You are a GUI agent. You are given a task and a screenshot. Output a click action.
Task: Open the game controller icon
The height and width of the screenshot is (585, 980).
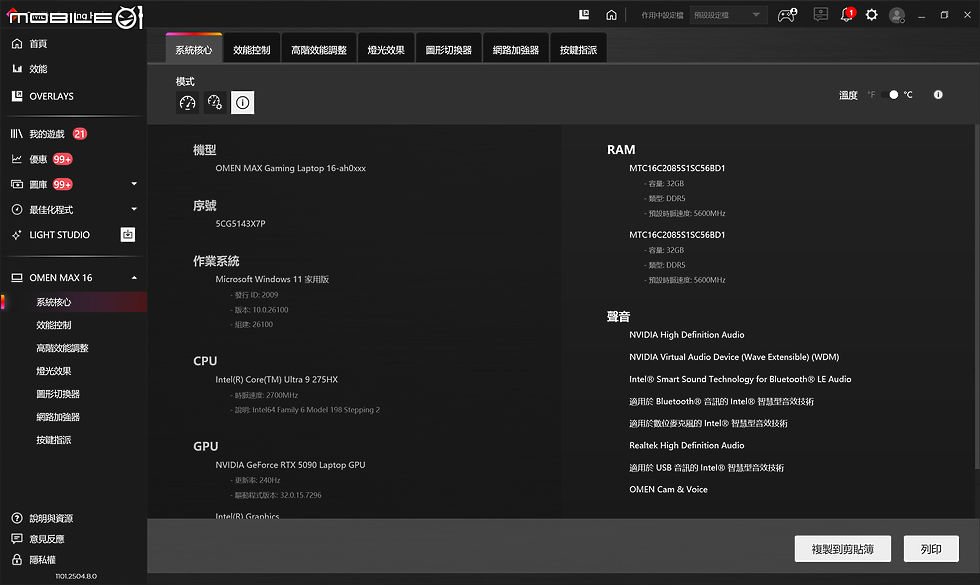point(787,15)
